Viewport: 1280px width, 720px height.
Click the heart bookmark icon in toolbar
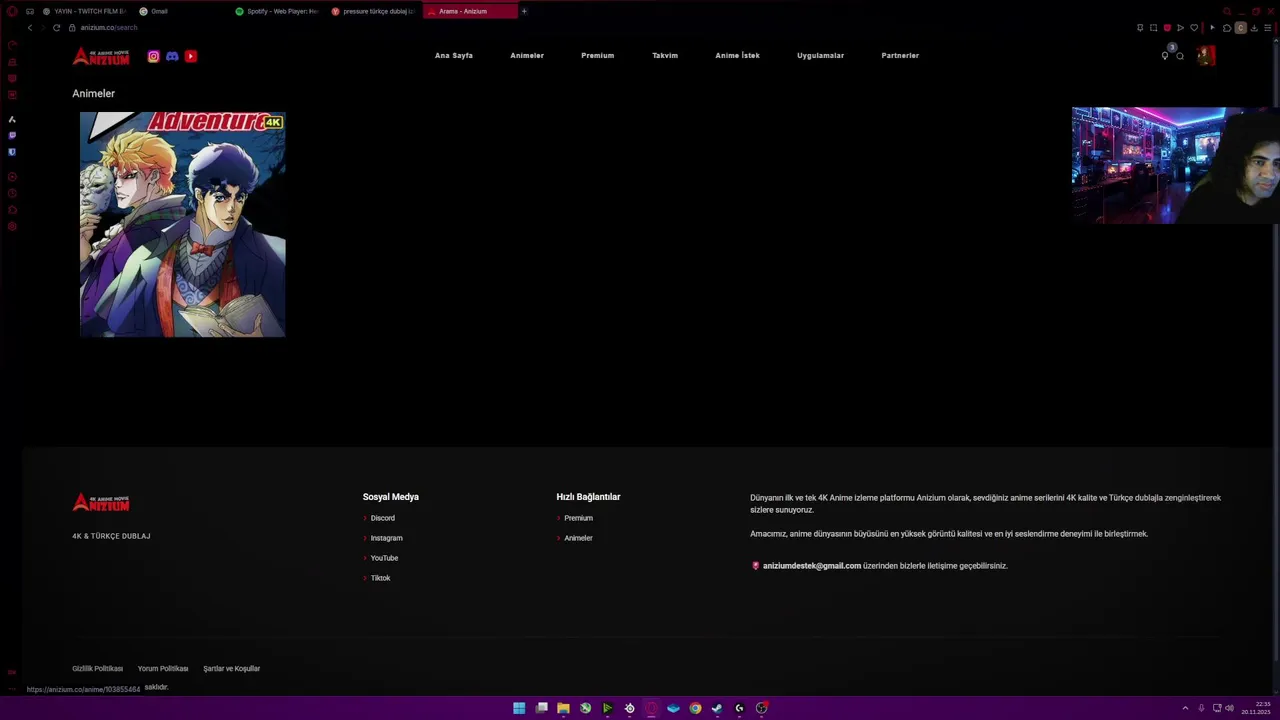(x=1194, y=28)
